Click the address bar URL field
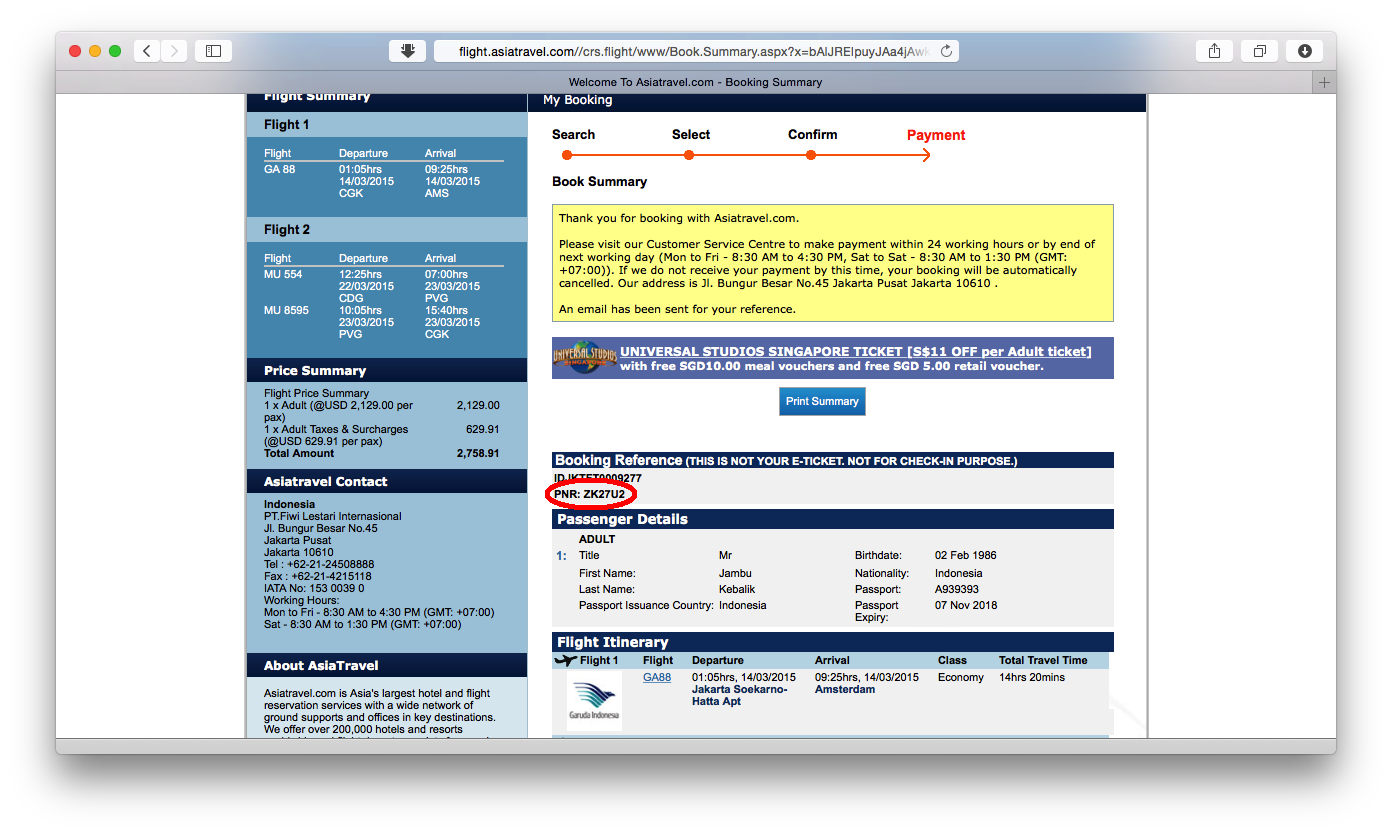 tap(696, 51)
